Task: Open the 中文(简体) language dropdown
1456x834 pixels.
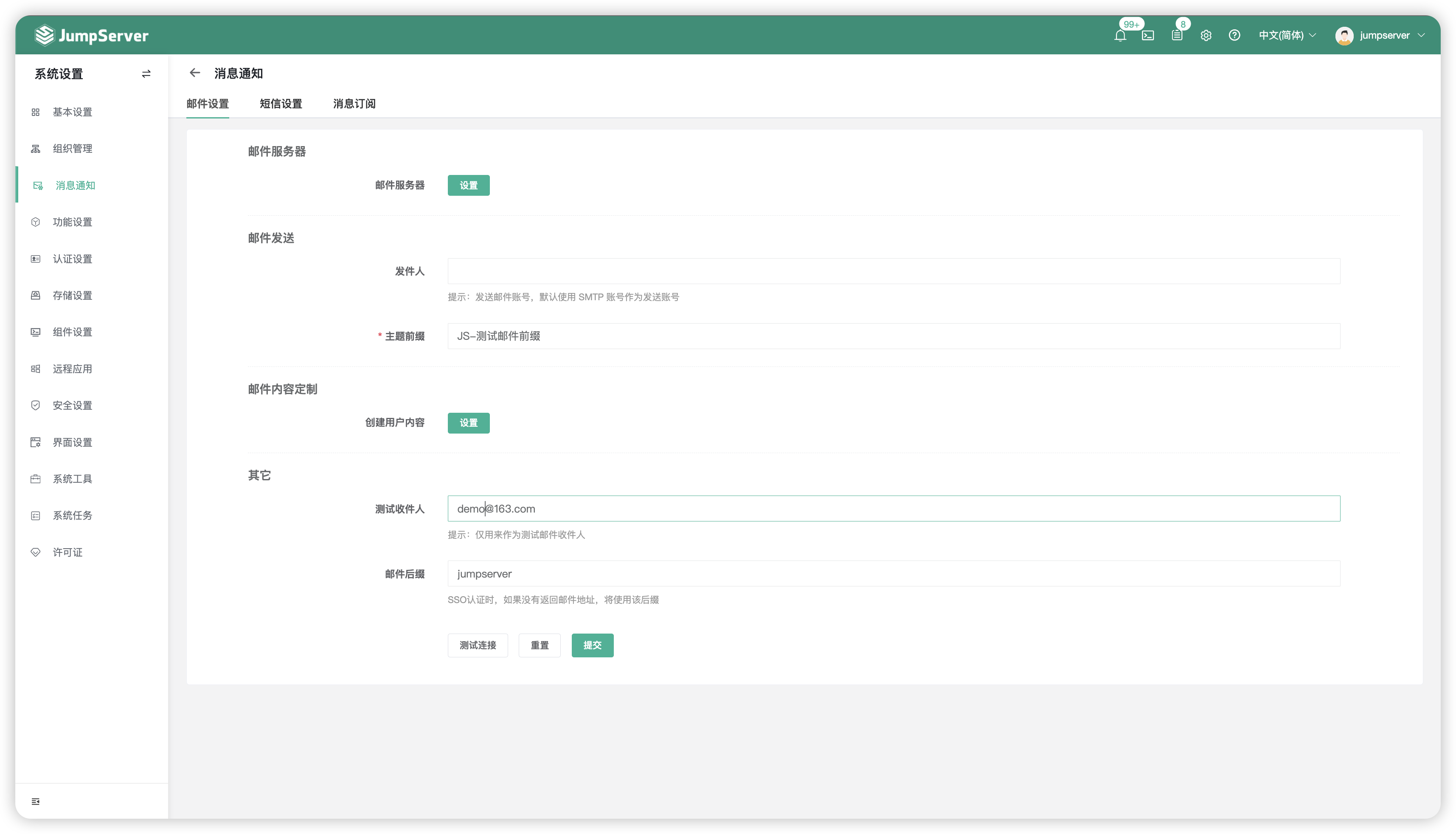Action: click(1287, 36)
